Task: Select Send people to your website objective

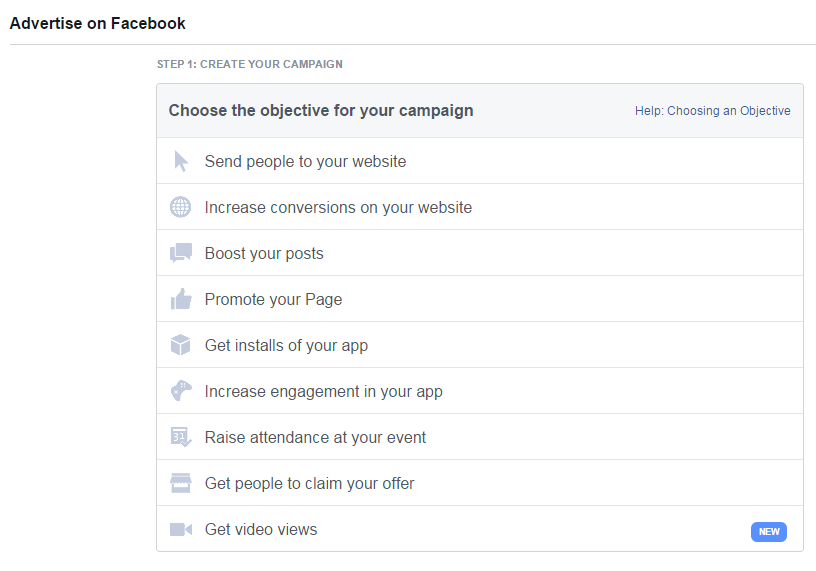Action: 305,161
